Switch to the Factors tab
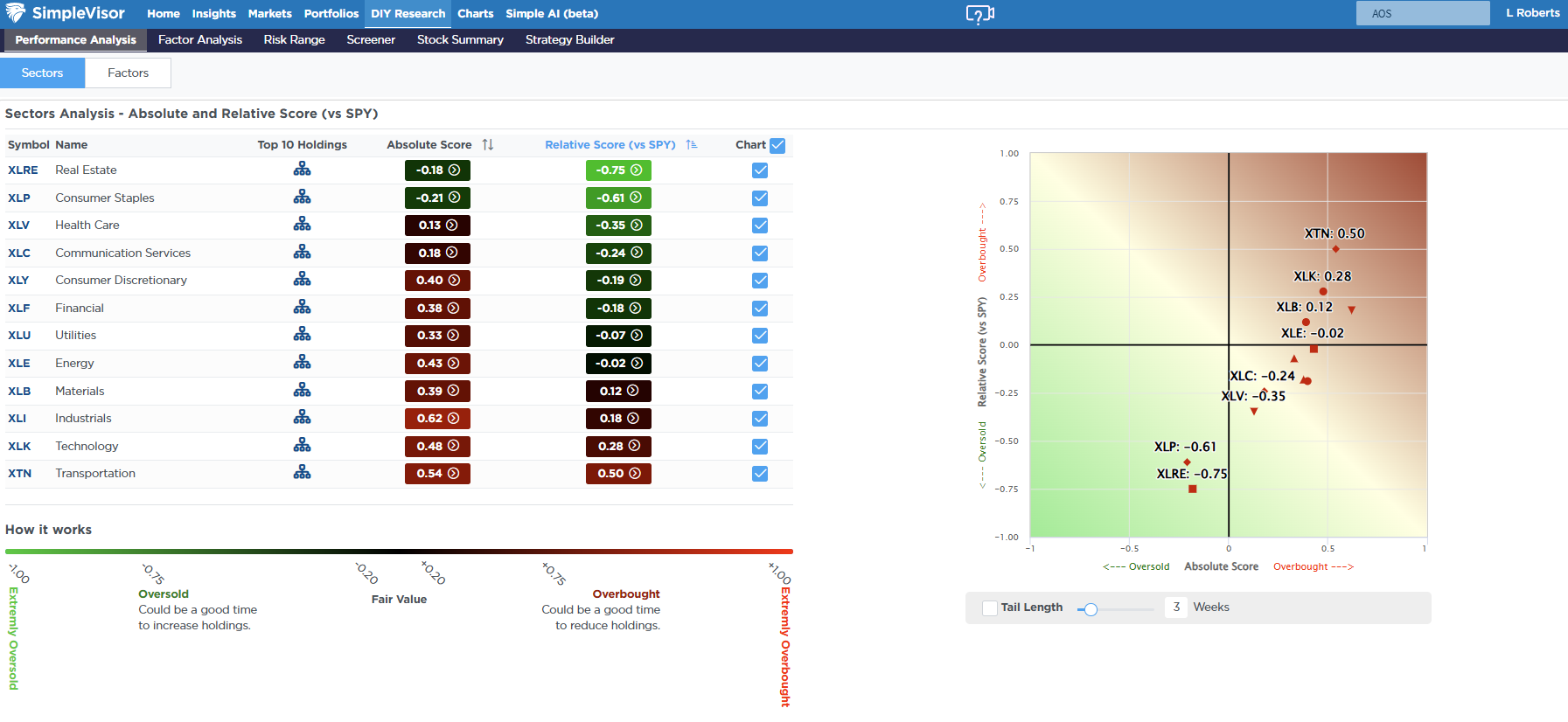 (128, 73)
